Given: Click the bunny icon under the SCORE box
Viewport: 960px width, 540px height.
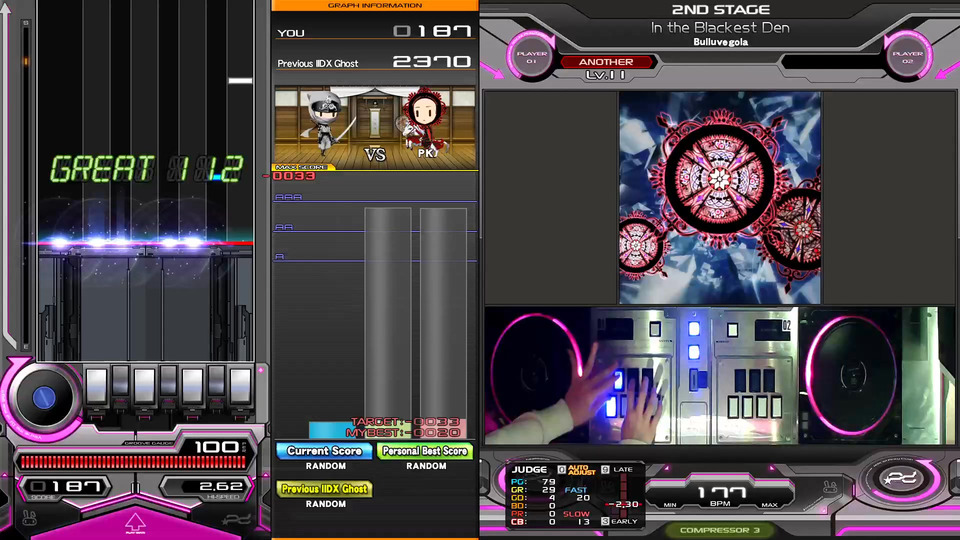Looking at the screenshot, I should tap(29, 518).
